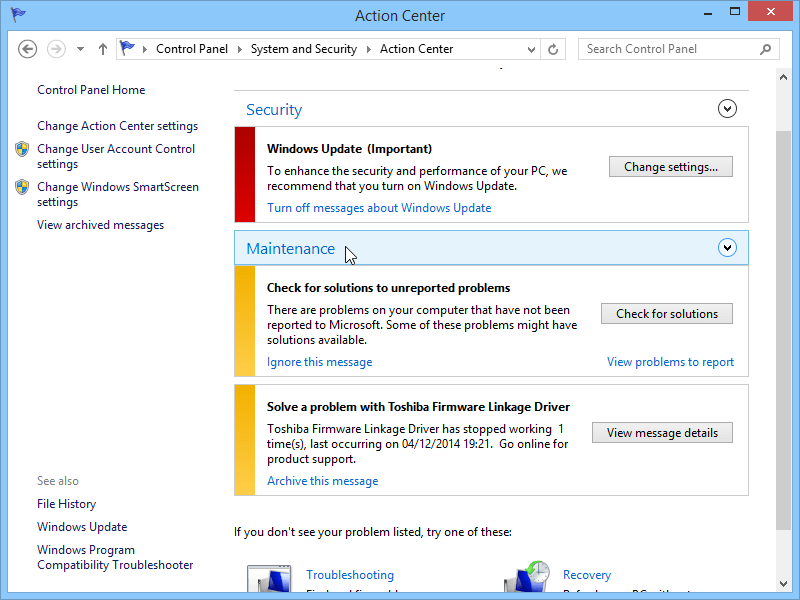The image size is (800, 600).
Task: Refresh the Action Center page
Action: point(553,49)
